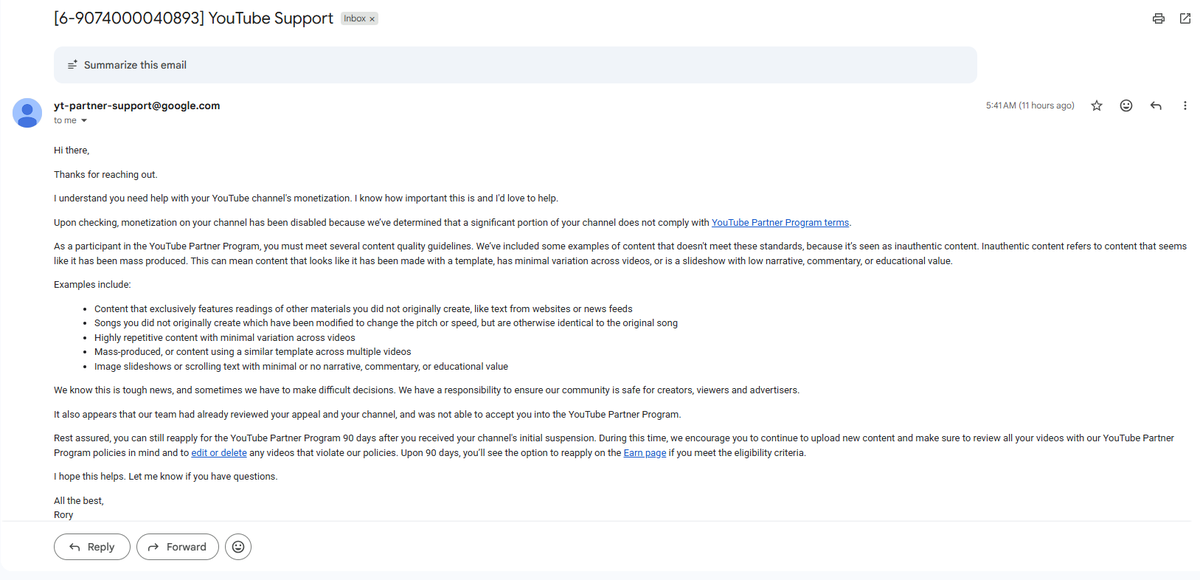
Task: Click 'Thanks for reaching out.' line
Action: (106, 174)
